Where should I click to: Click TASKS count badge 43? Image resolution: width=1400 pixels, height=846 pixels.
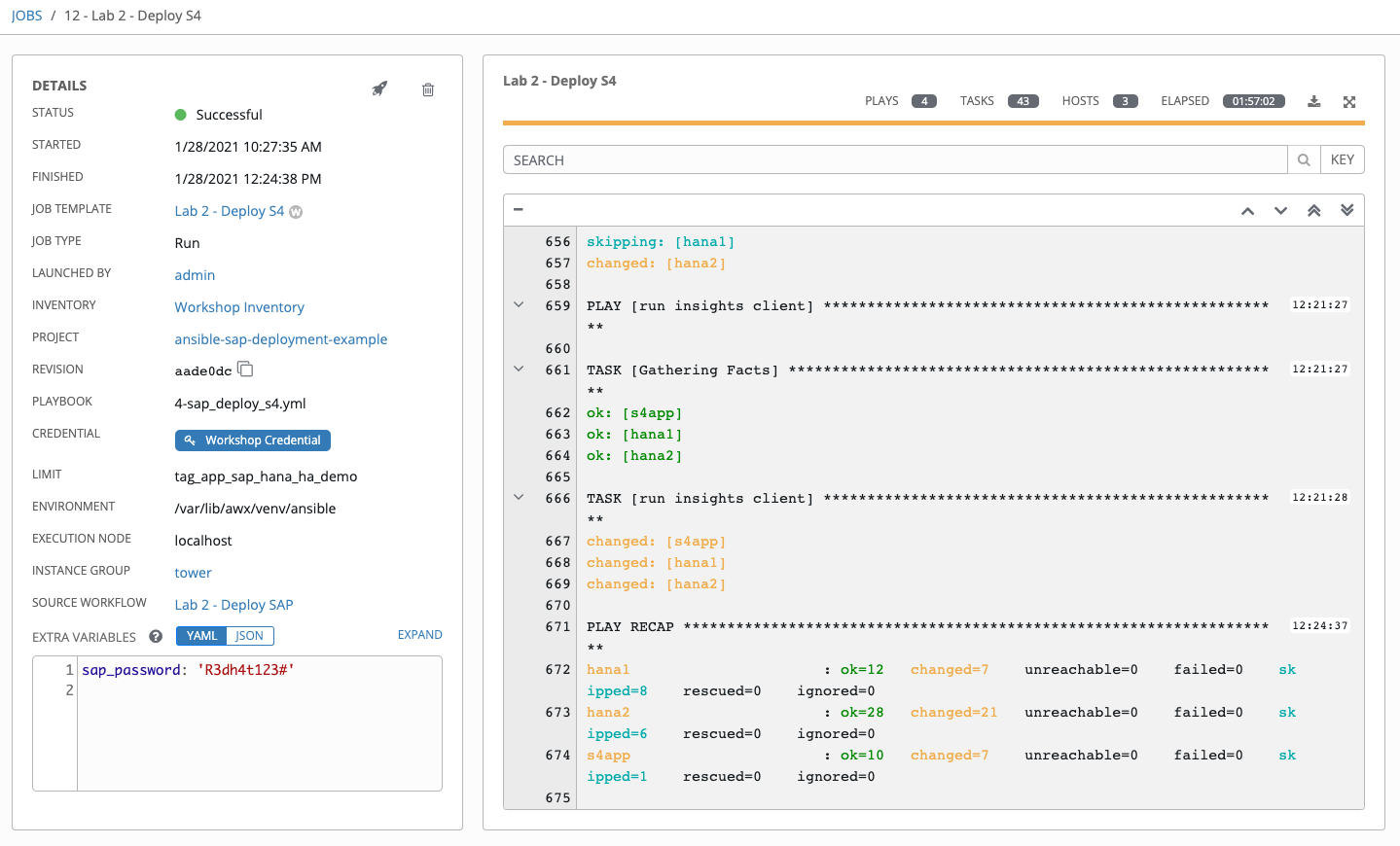[x=1023, y=101]
